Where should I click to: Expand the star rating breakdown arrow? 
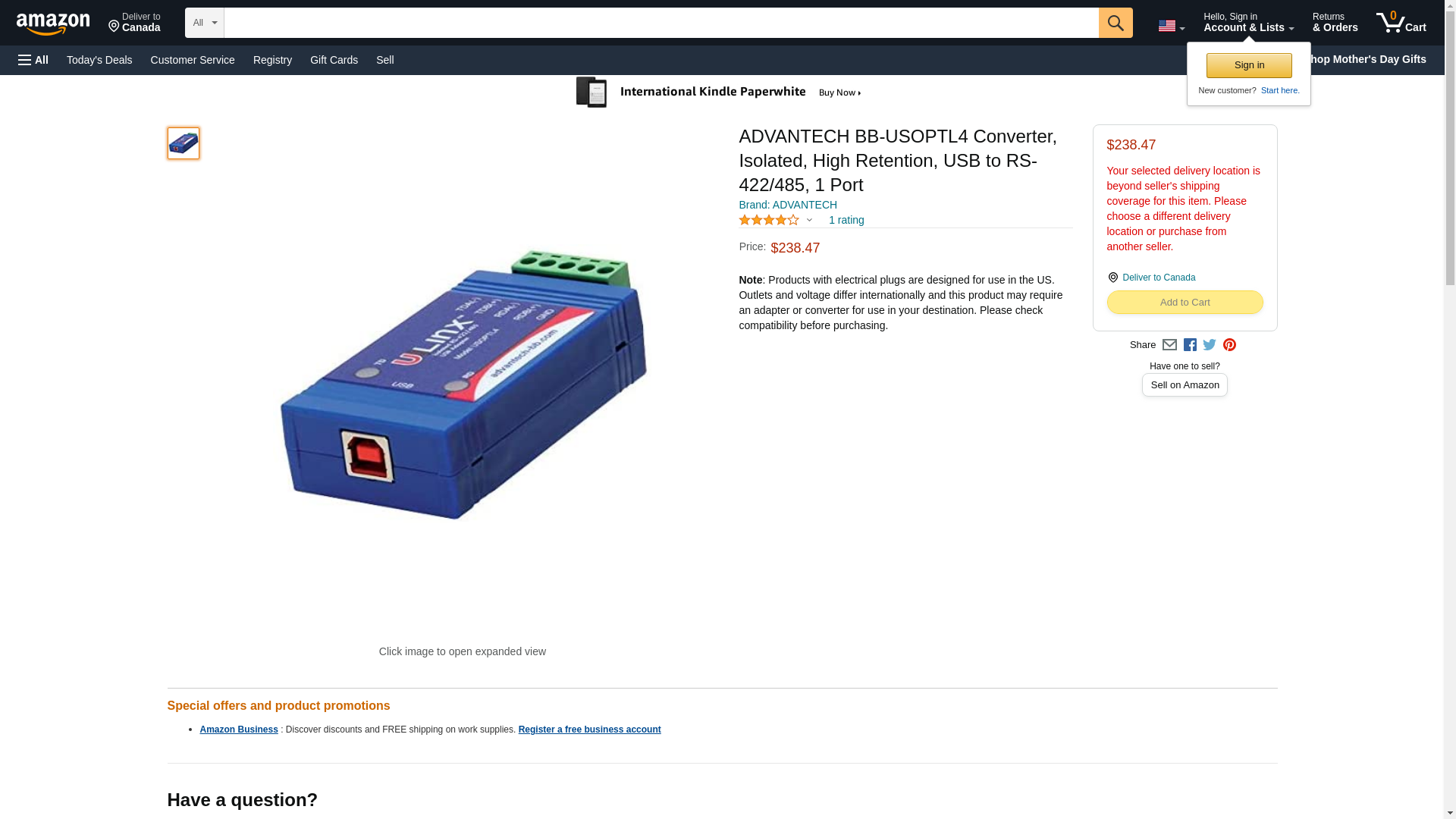coord(809,221)
